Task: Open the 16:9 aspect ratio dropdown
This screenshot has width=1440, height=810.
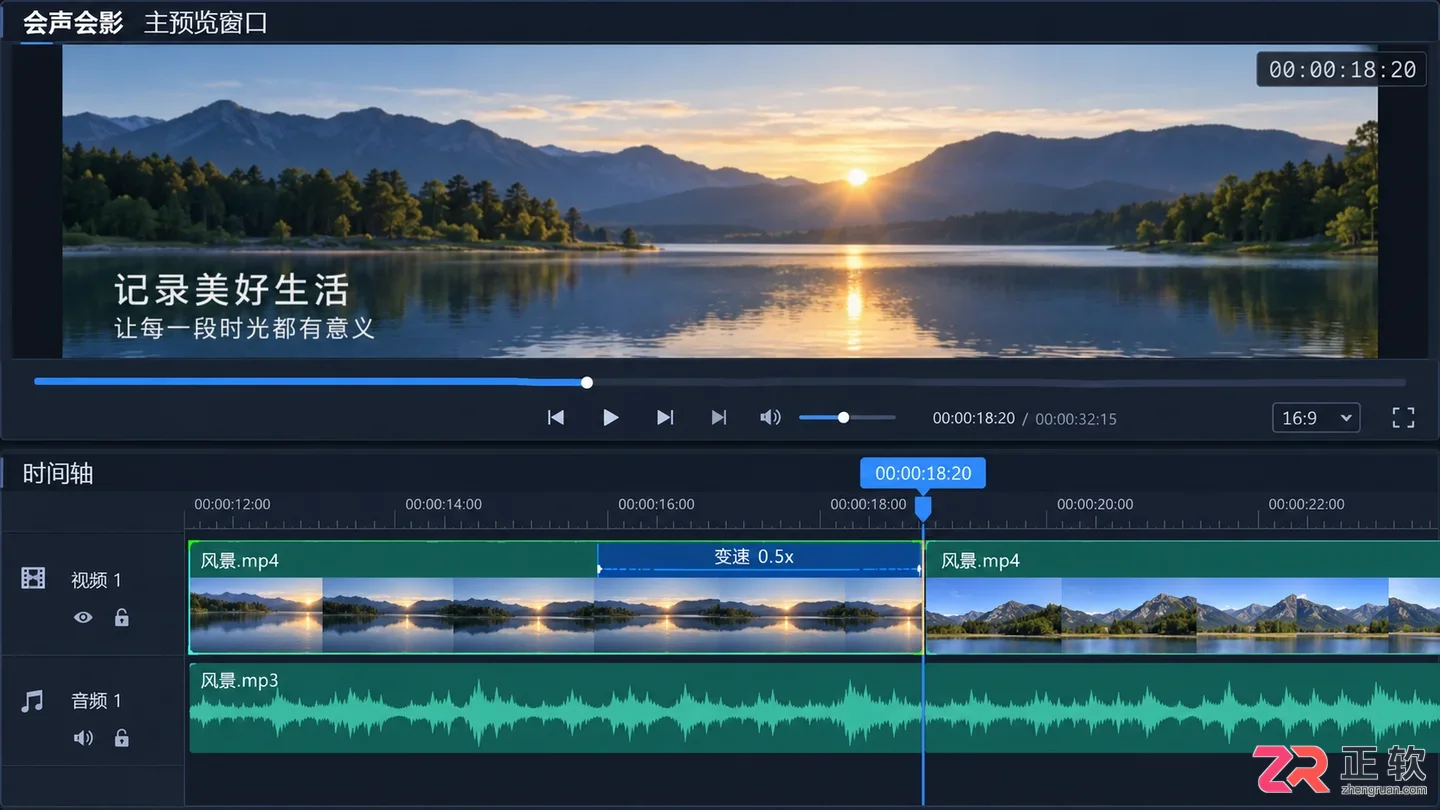Action: point(1316,418)
